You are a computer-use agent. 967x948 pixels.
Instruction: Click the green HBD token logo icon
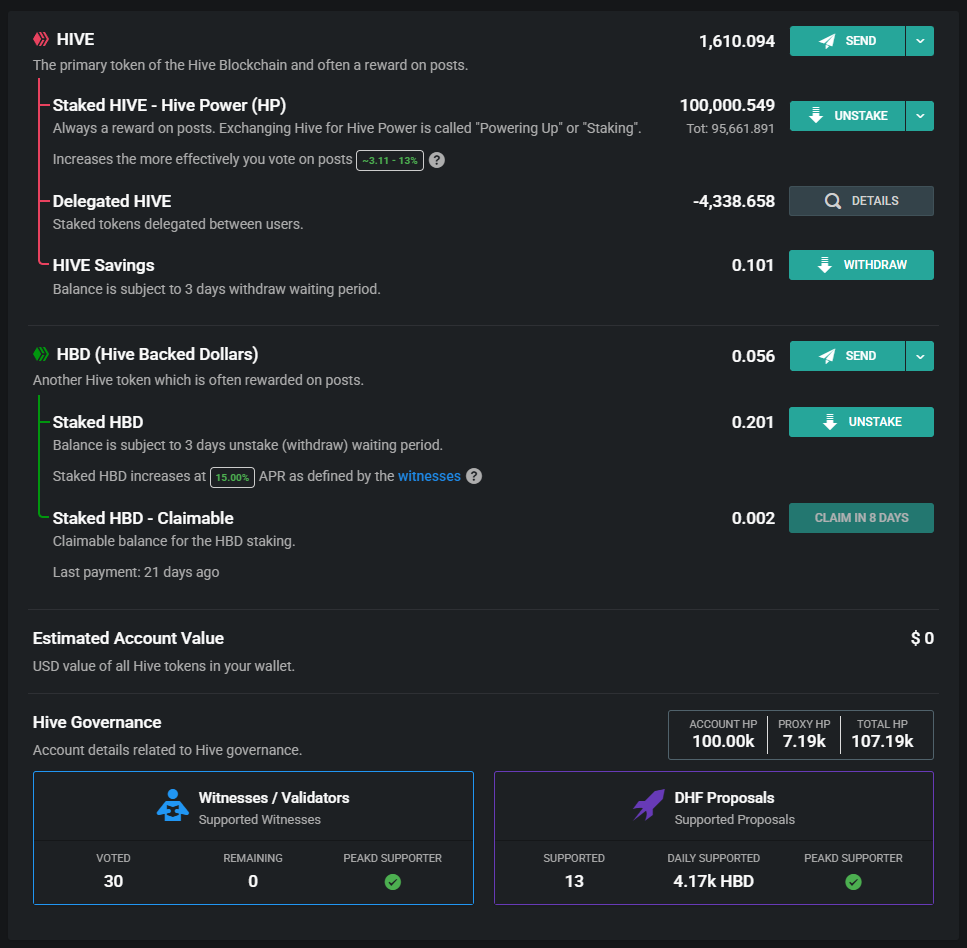pyautogui.click(x=41, y=354)
